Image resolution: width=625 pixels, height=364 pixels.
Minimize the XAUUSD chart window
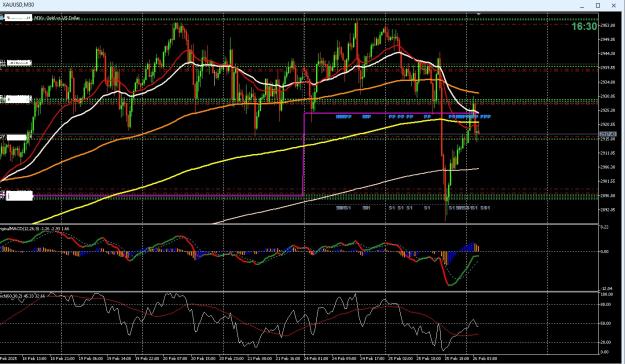(x=582, y=6)
